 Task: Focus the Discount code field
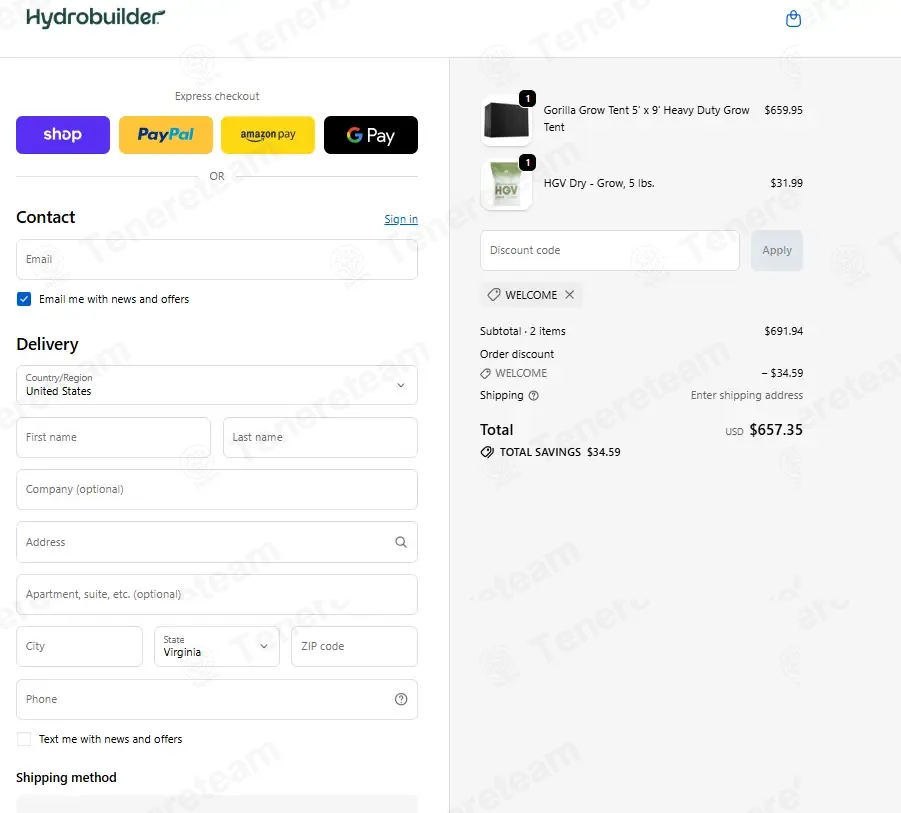point(610,251)
